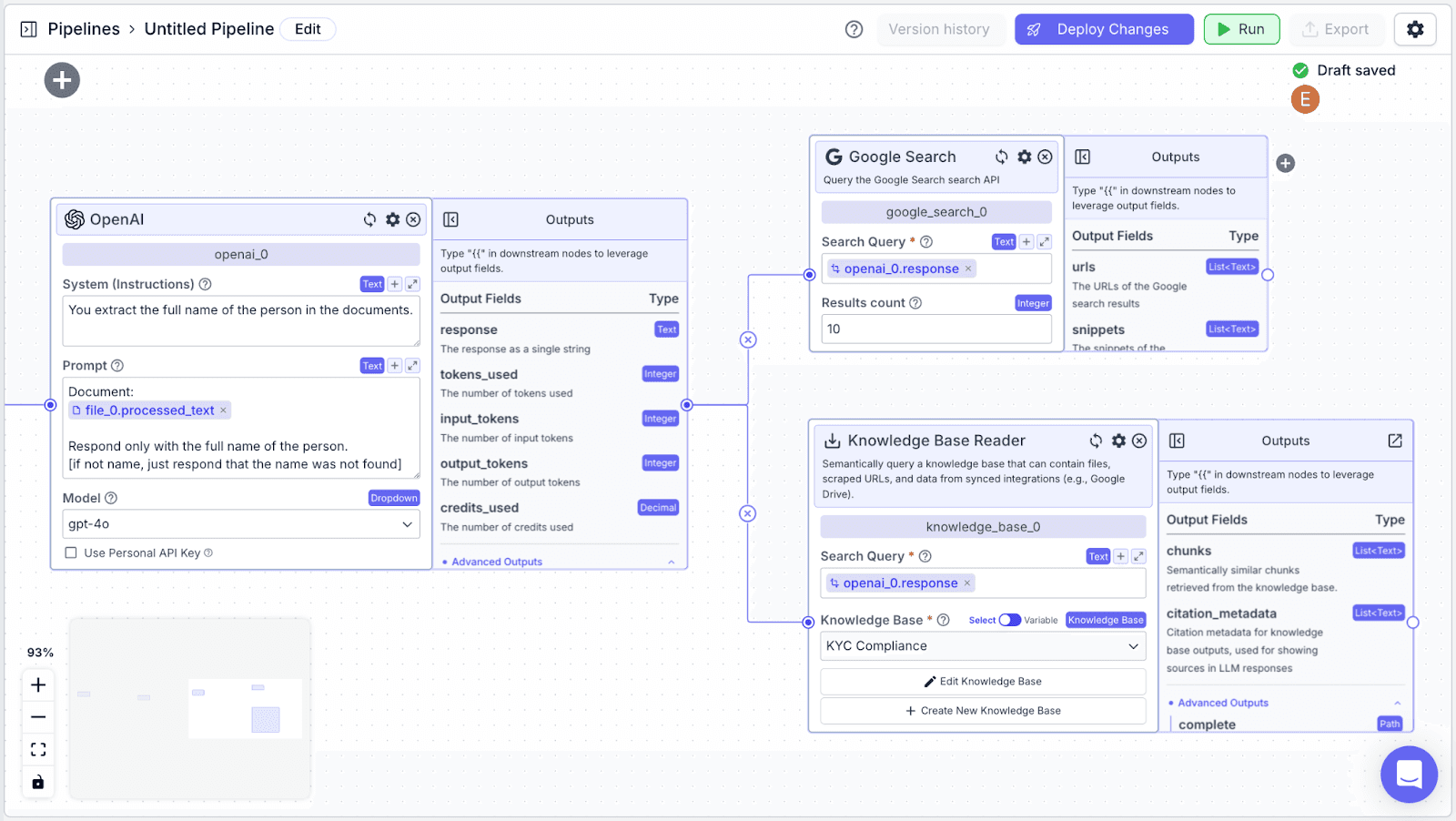
Task: Expand the Google Search Query field
Action: [1045, 242]
